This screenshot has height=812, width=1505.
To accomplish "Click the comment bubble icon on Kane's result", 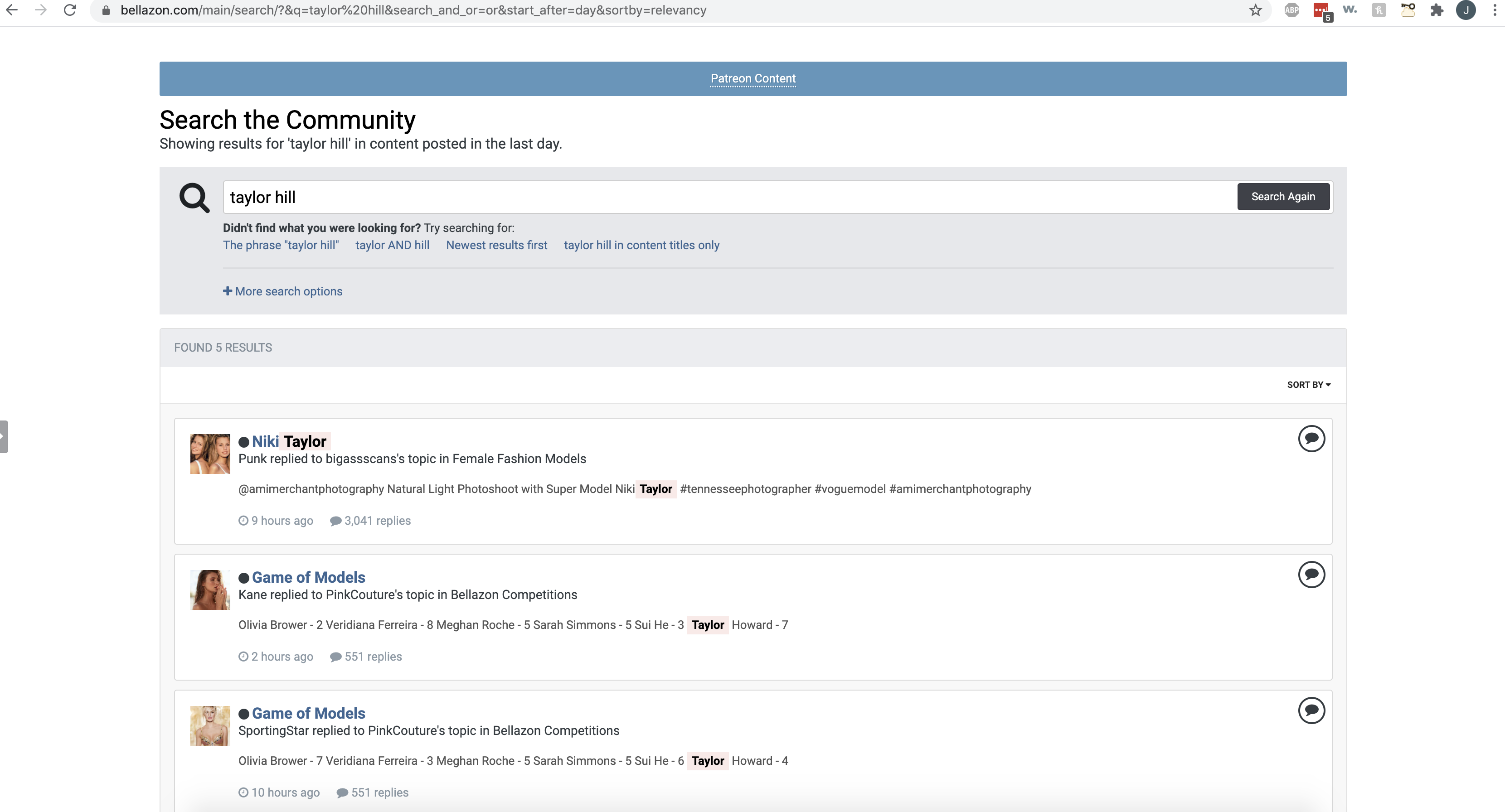I will (x=1311, y=574).
